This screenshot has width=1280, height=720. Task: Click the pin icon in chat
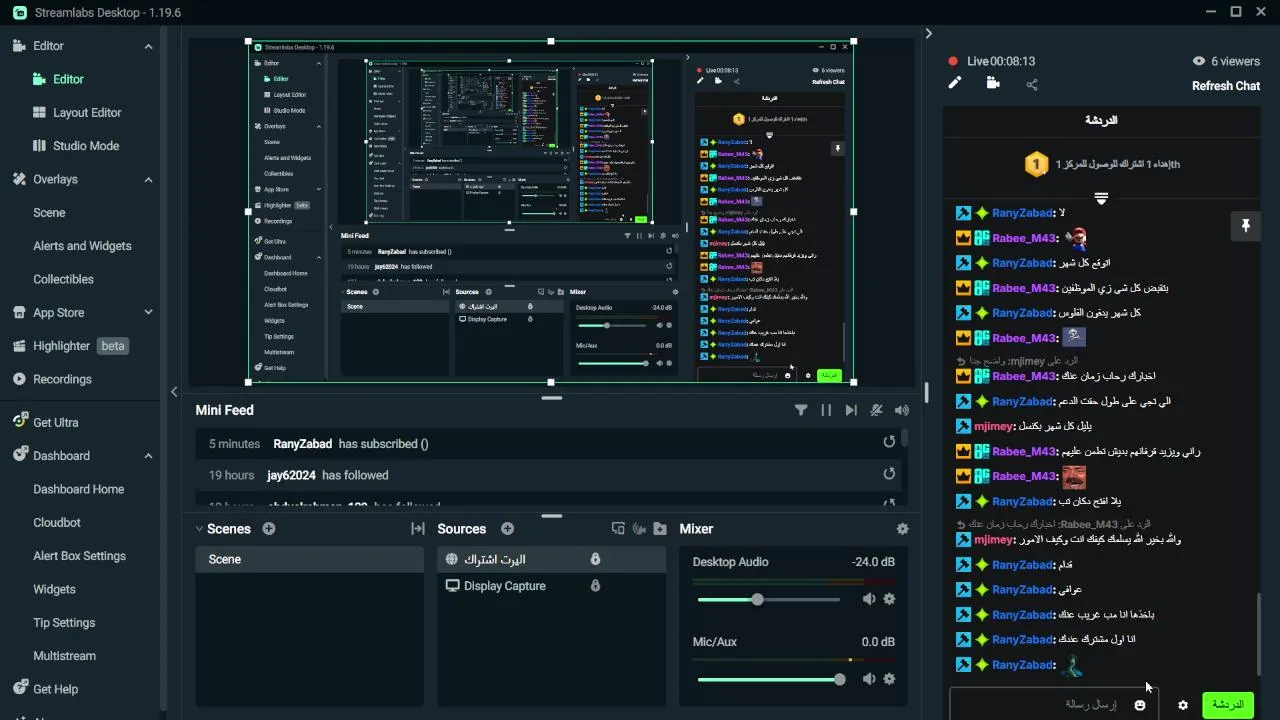click(x=1246, y=227)
